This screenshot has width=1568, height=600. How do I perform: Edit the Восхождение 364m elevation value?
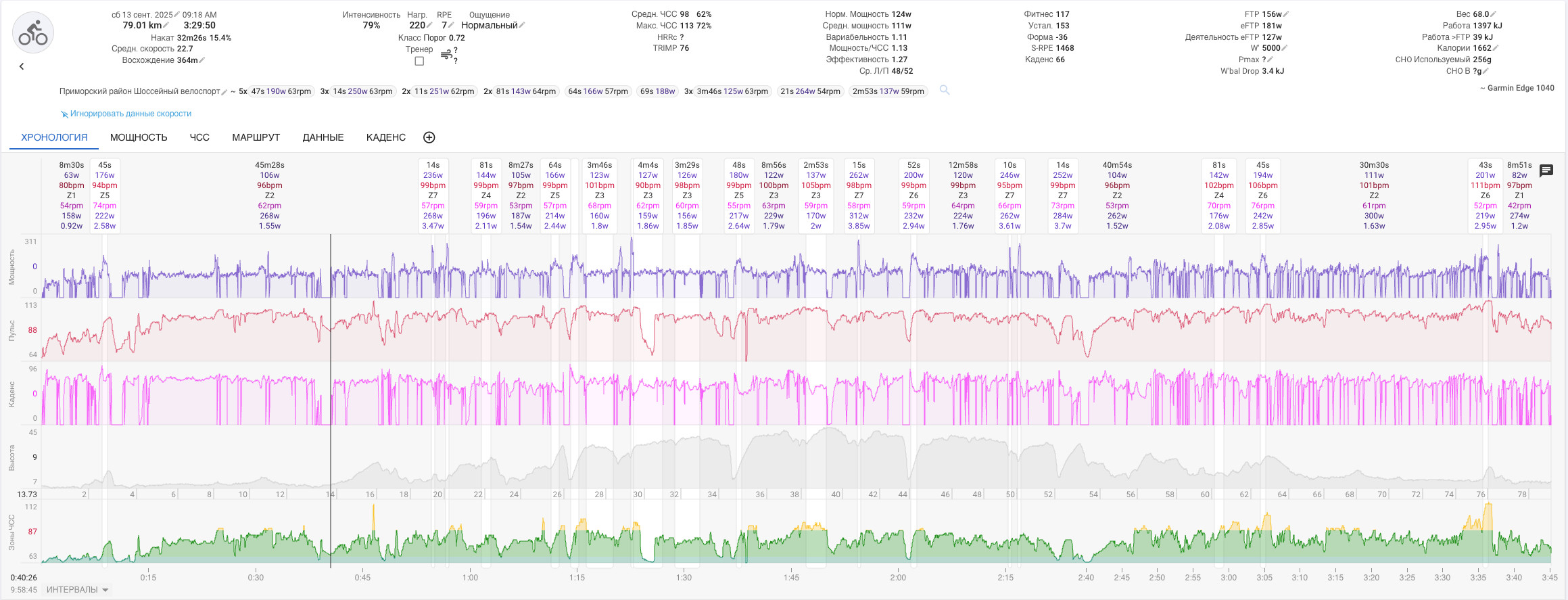pos(202,60)
